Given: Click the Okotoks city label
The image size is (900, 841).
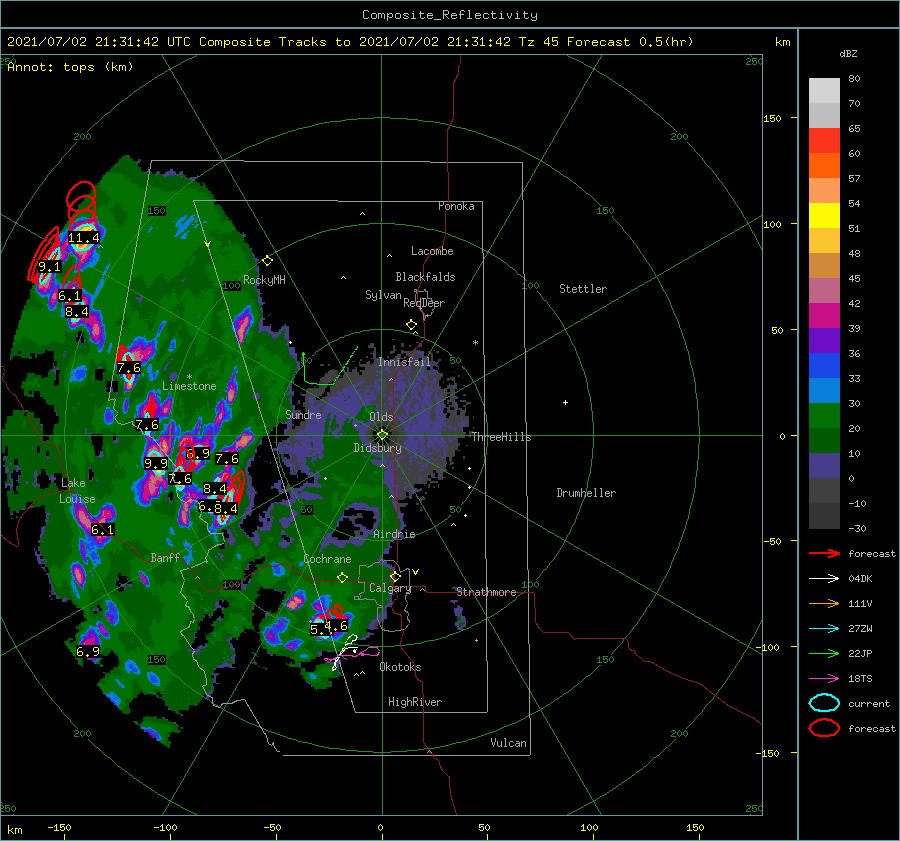Looking at the screenshot, I should tap(400, 668).
